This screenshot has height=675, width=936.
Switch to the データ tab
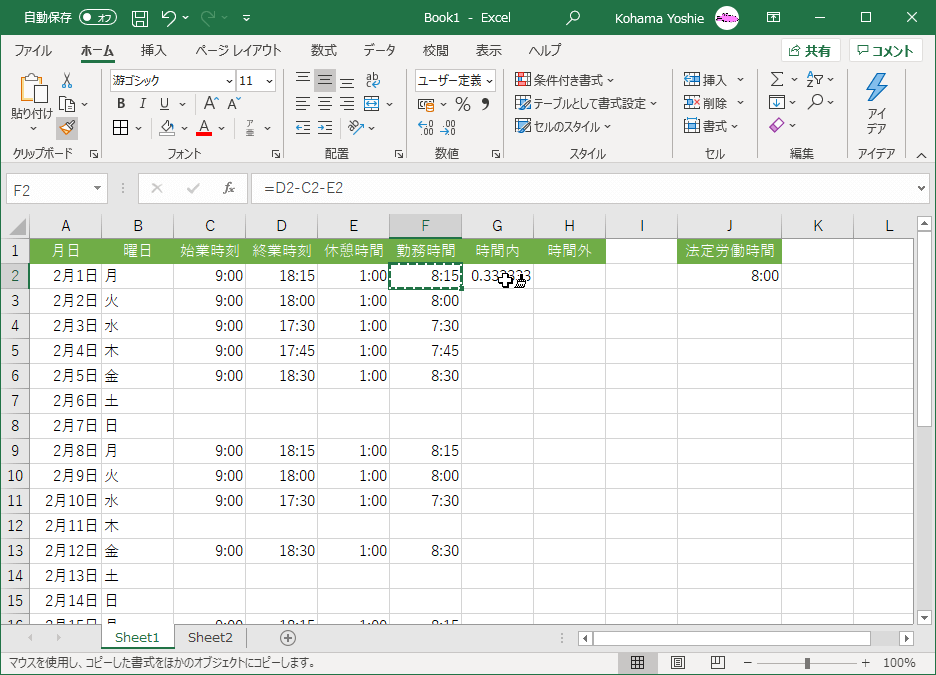(x=379, y=51)
